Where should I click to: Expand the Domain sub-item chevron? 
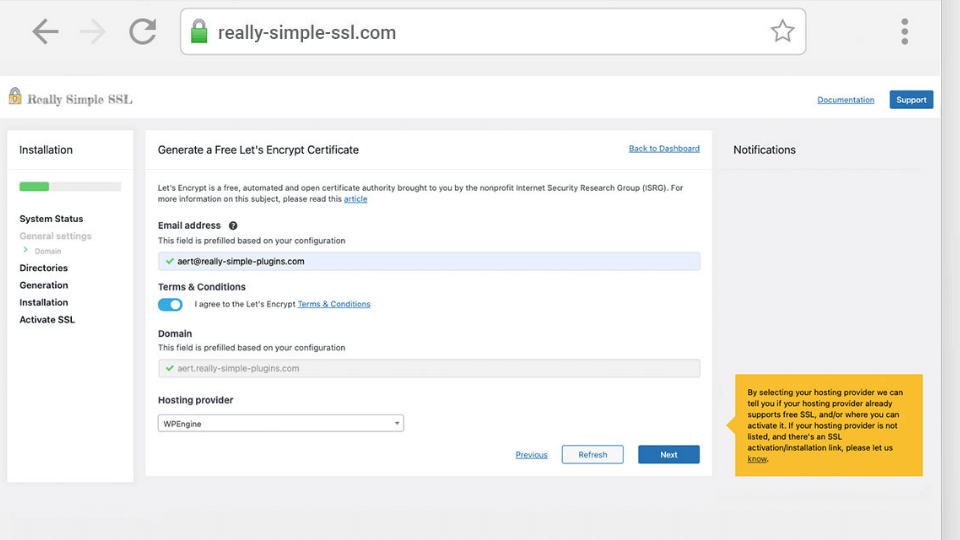(x=25, y=250)
